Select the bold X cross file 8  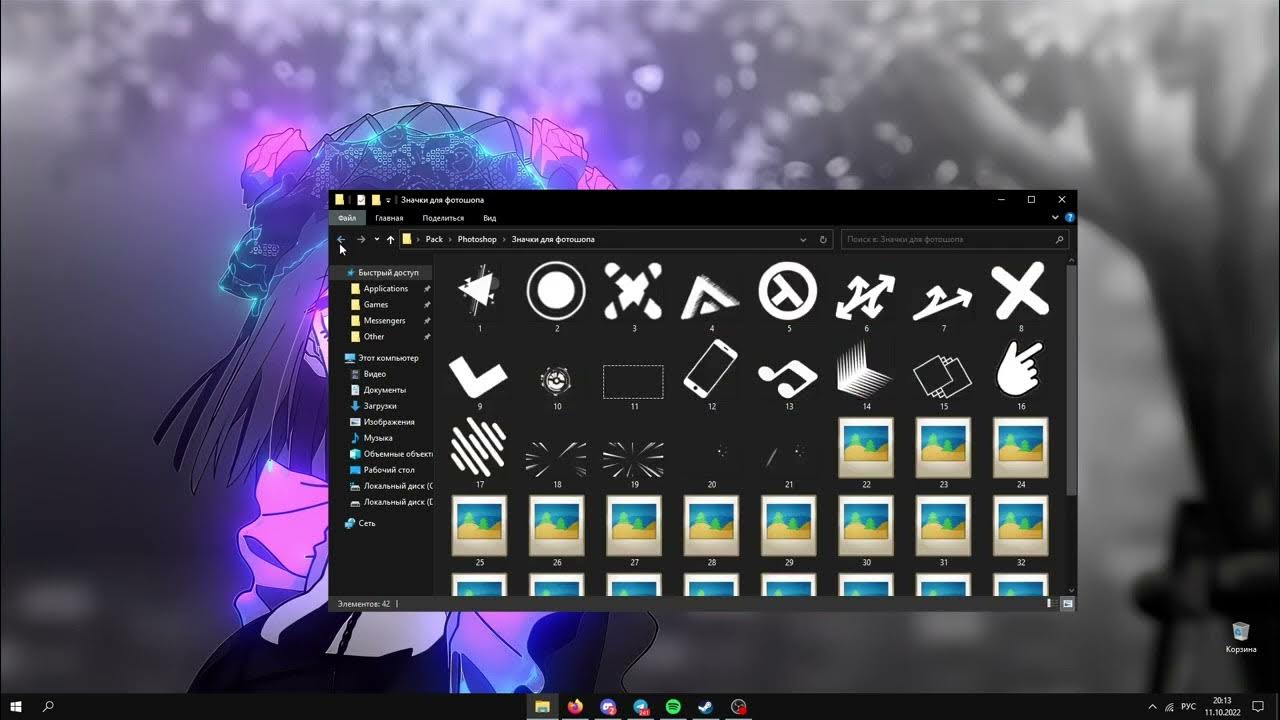[x=1021, y=291]
